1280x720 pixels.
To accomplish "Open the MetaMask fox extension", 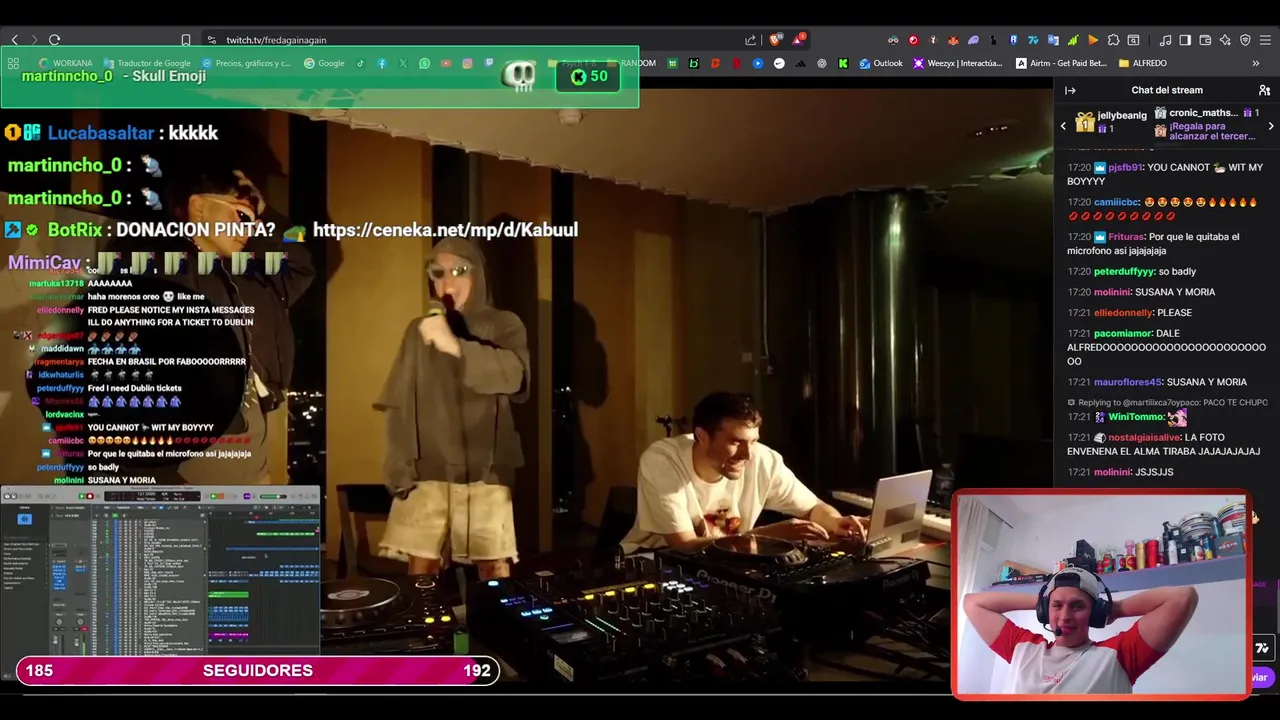I will (x=953, y=40).
